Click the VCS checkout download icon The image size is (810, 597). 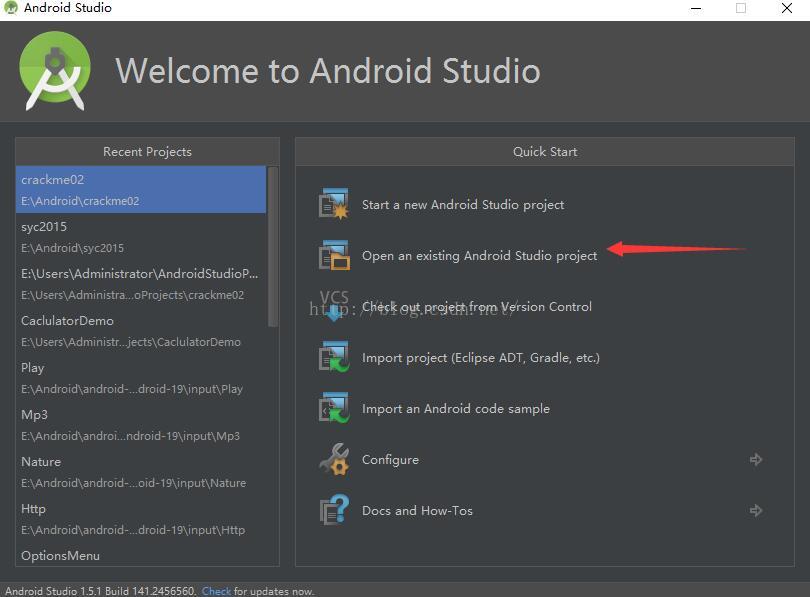tap(334, 306)
